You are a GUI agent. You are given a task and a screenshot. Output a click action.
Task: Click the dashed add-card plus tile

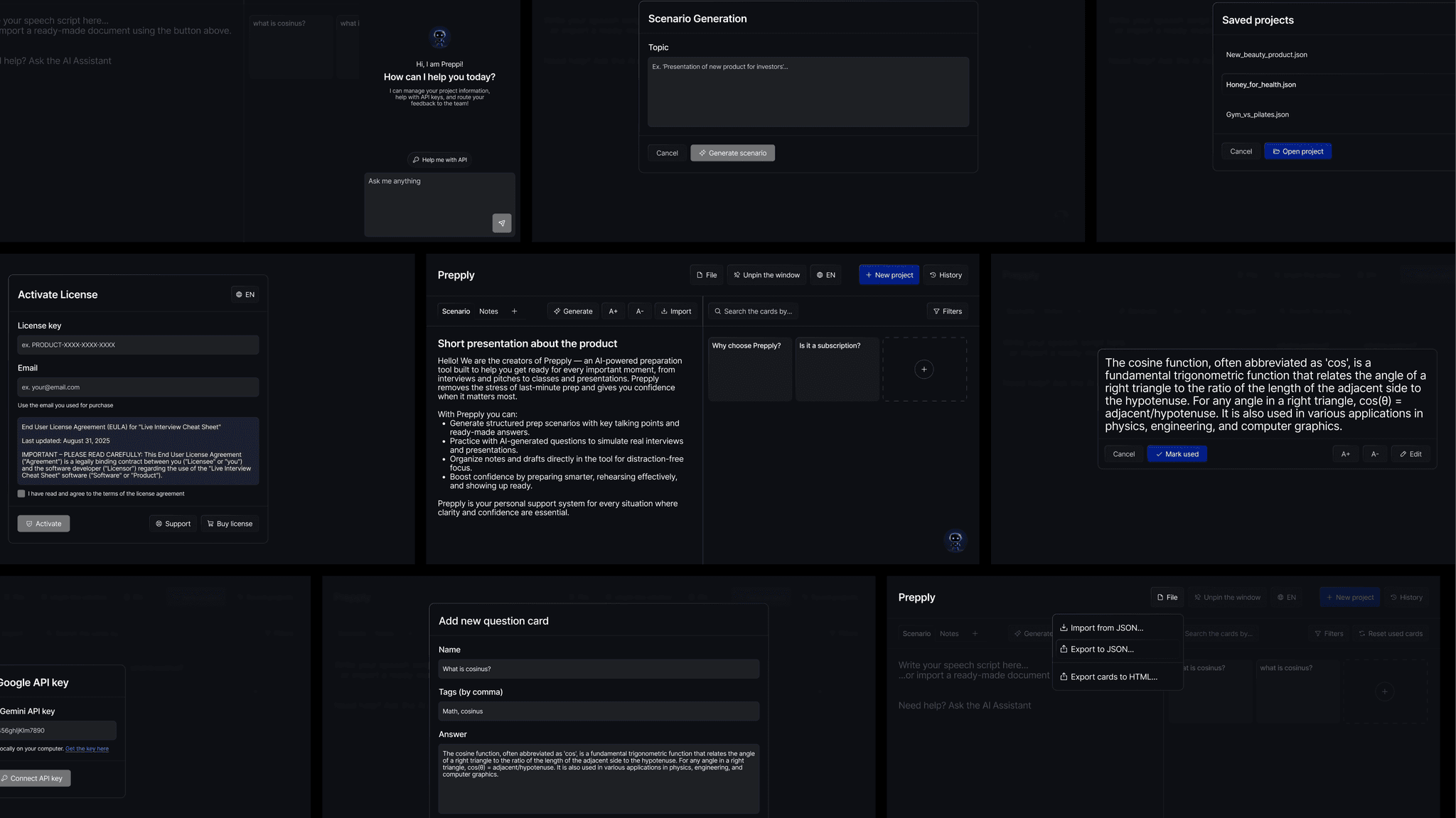click(x=924, y=370)
